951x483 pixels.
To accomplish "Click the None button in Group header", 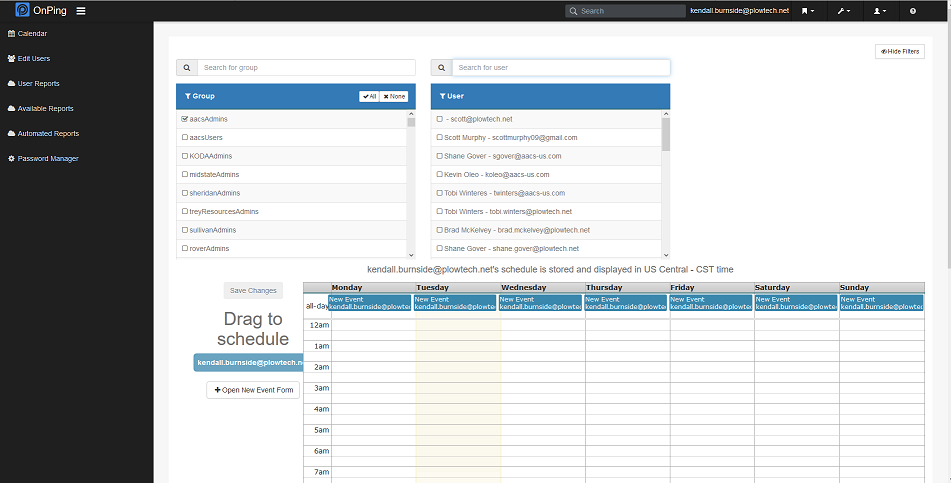I will [394, 97].
